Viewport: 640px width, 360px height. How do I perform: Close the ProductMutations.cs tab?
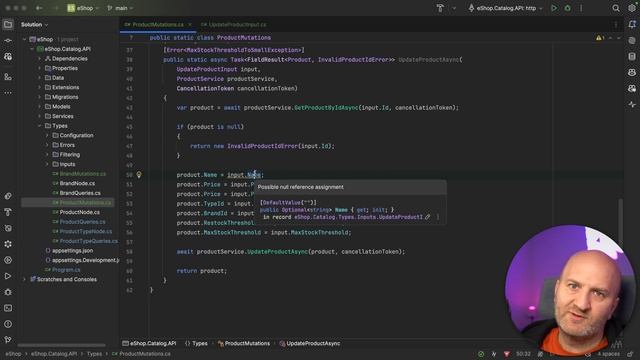pos(190,24)
